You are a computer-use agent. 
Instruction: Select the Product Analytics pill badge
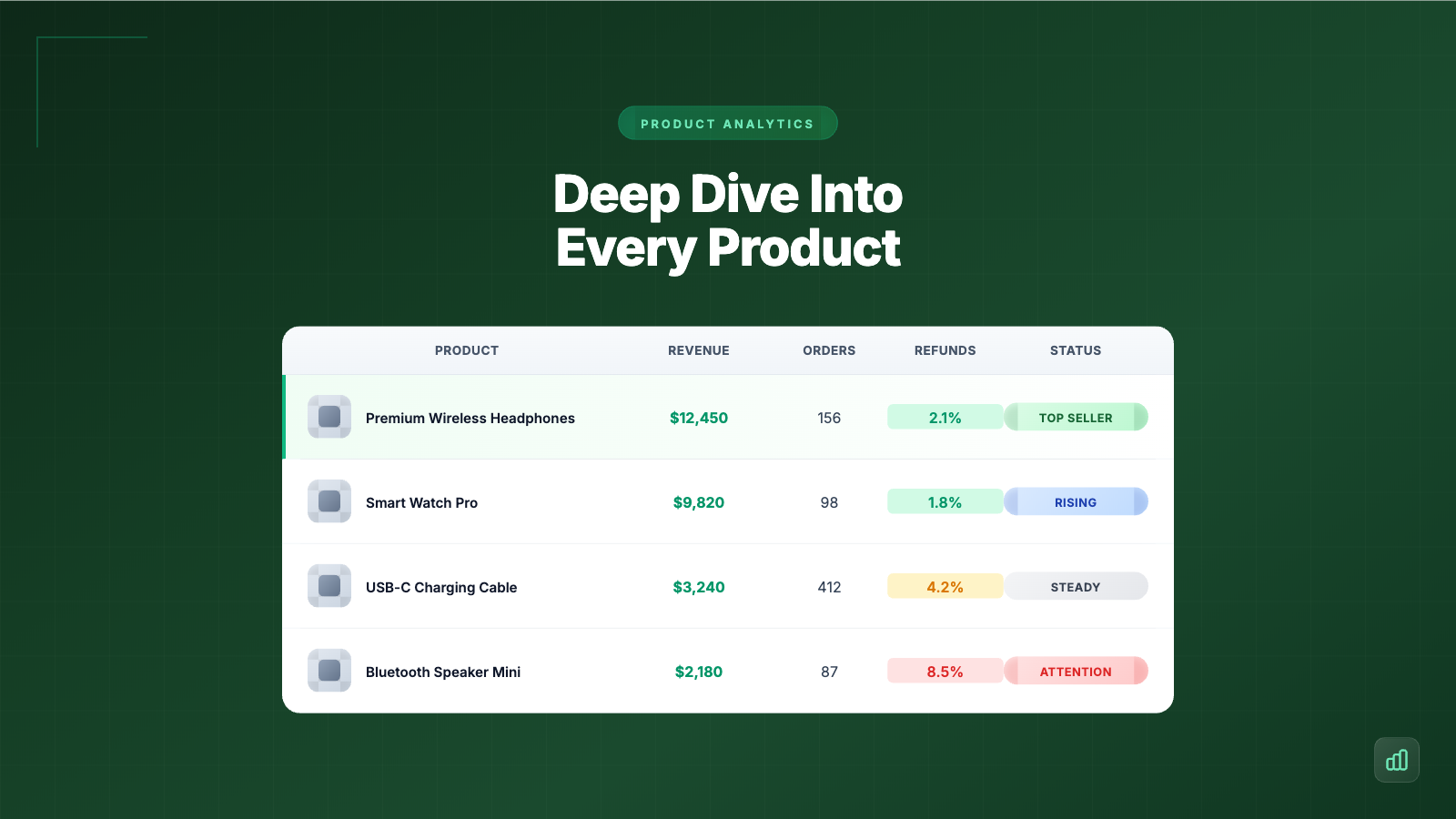click(x=728, y=123)
